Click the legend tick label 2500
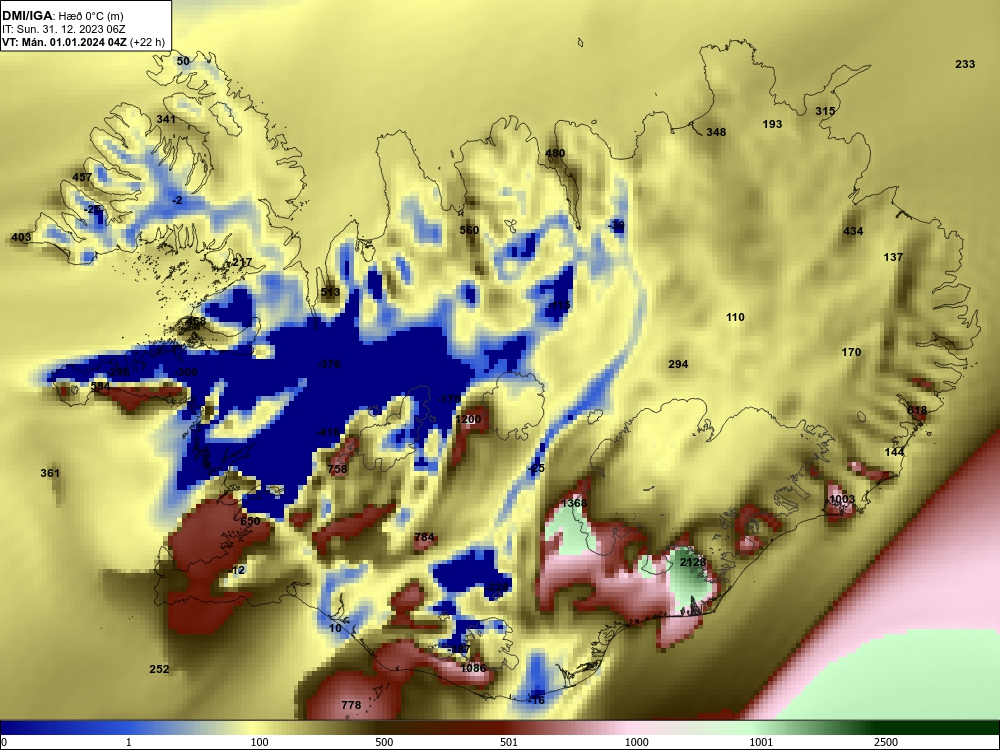This screenshot has width=1000, height=750. tap(886, 742)
